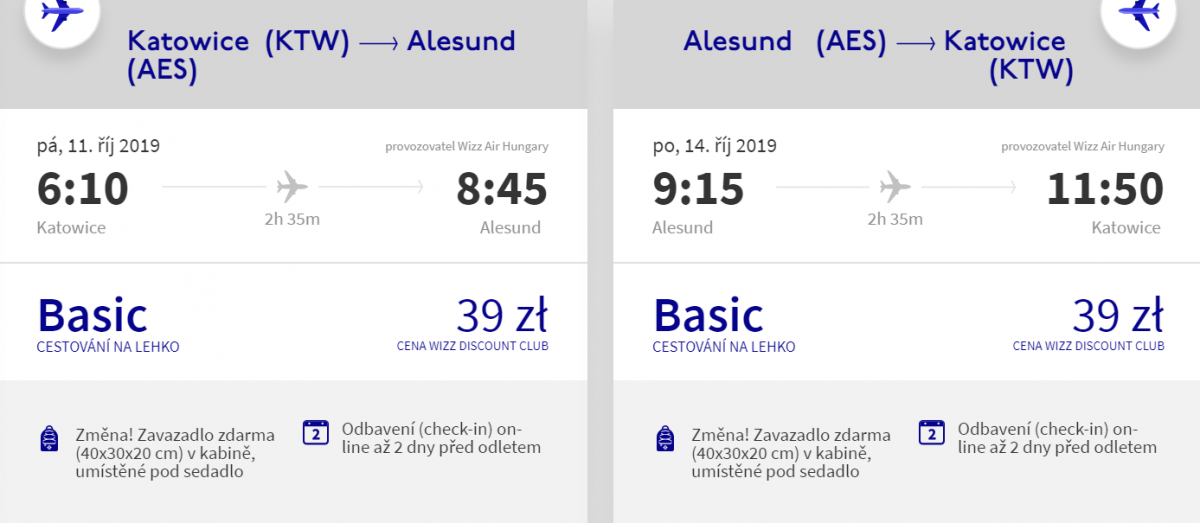Click the backpack baggage icon on the outbound card
The height and width of the screenshot is (523, 1200).
point(49,438)
